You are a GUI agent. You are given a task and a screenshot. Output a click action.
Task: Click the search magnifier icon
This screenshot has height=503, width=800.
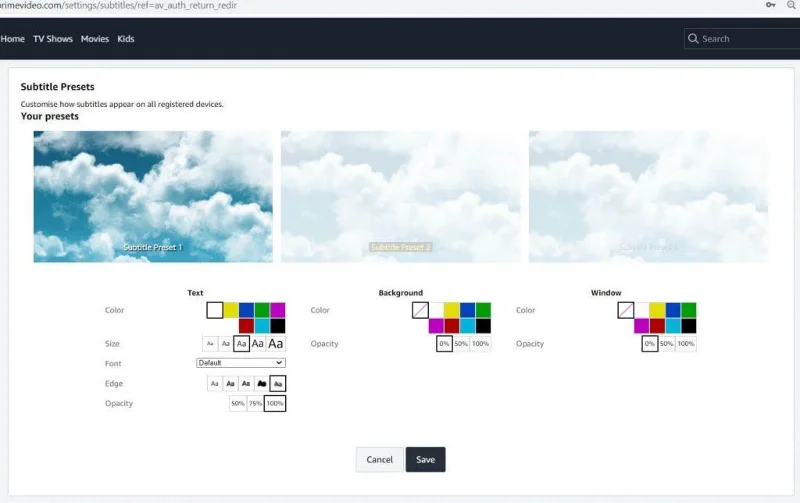[693, 39]
